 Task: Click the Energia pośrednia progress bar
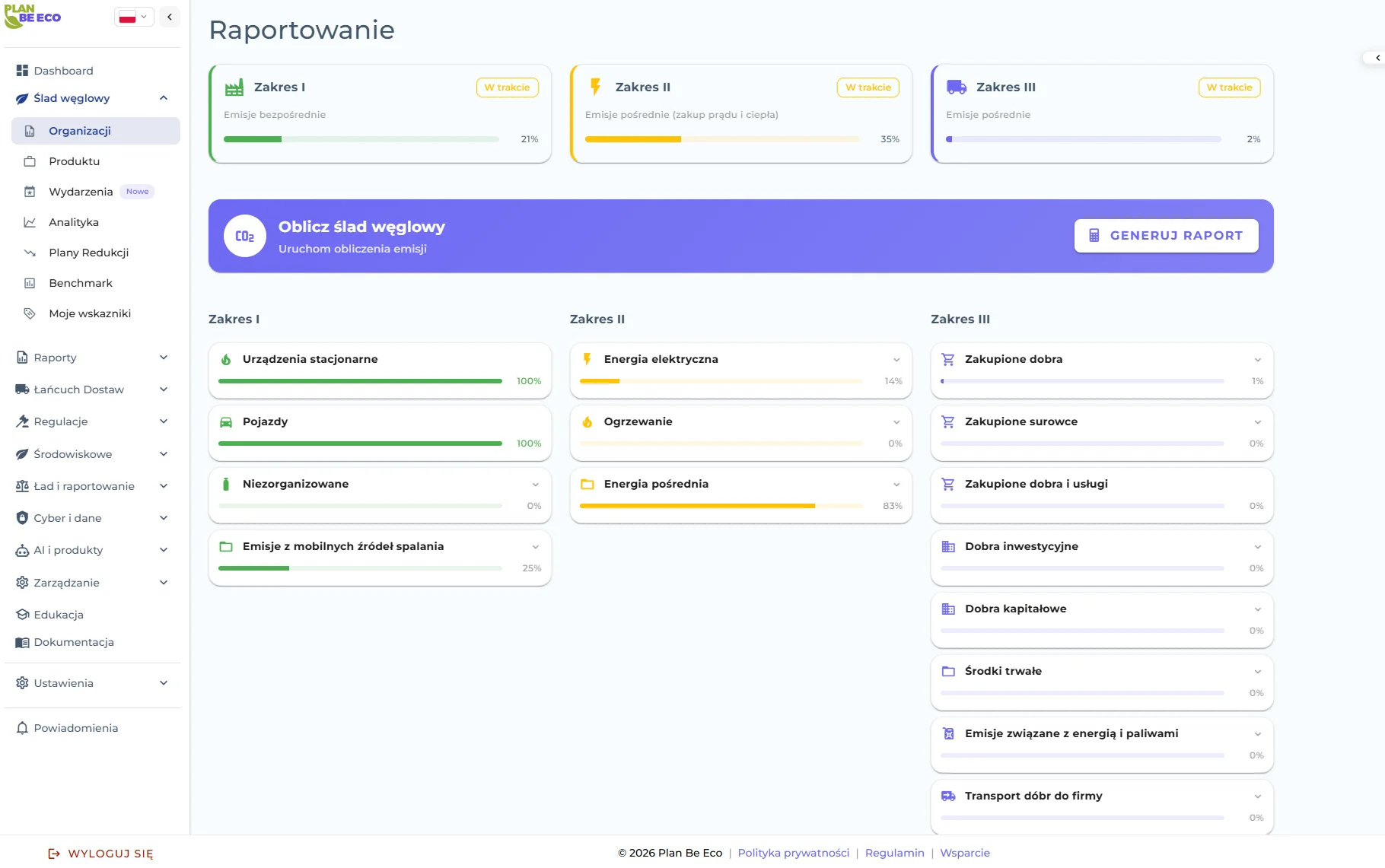pos(721,506)
